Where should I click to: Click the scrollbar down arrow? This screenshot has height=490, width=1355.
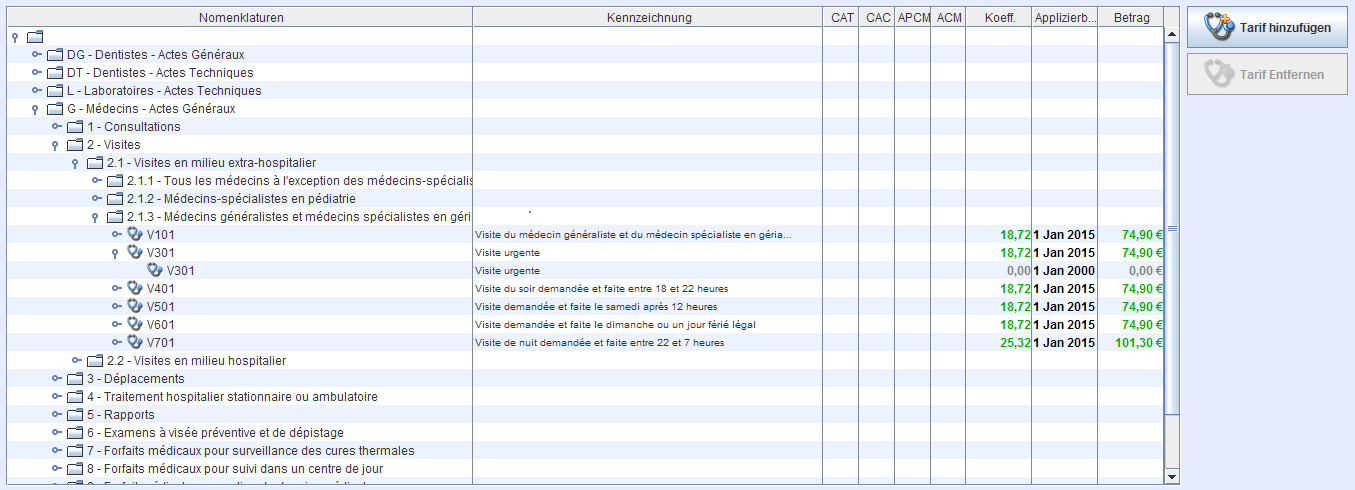point(1172,478)
